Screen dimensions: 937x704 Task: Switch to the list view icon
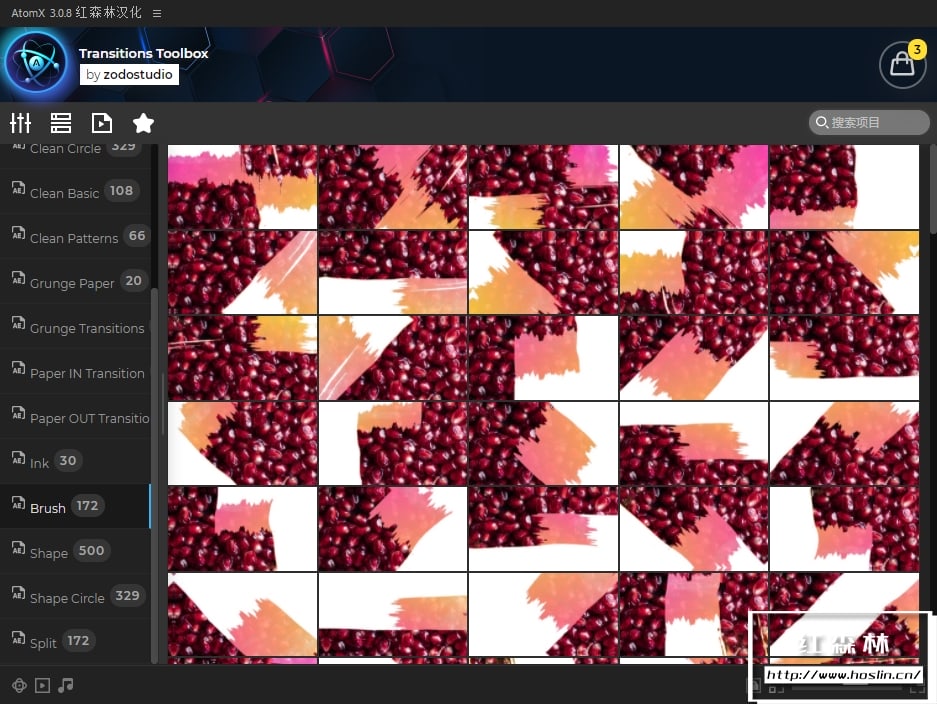pos(61,123)
